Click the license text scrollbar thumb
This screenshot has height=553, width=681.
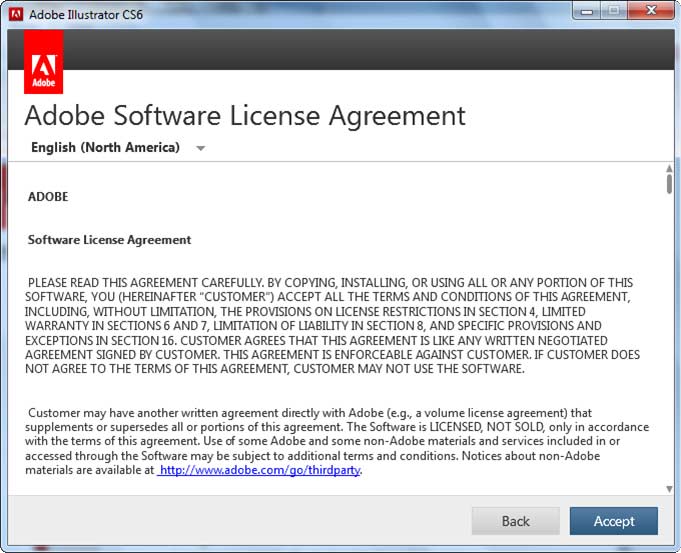coord(669,184)
